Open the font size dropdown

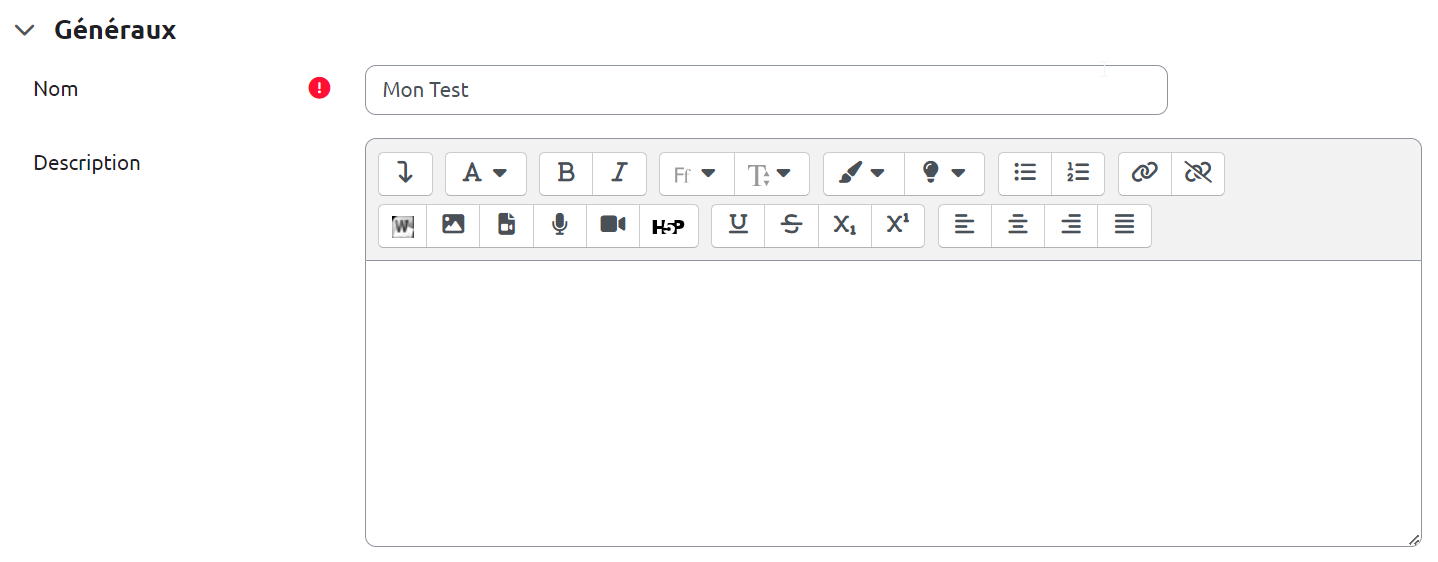[771, 174]
